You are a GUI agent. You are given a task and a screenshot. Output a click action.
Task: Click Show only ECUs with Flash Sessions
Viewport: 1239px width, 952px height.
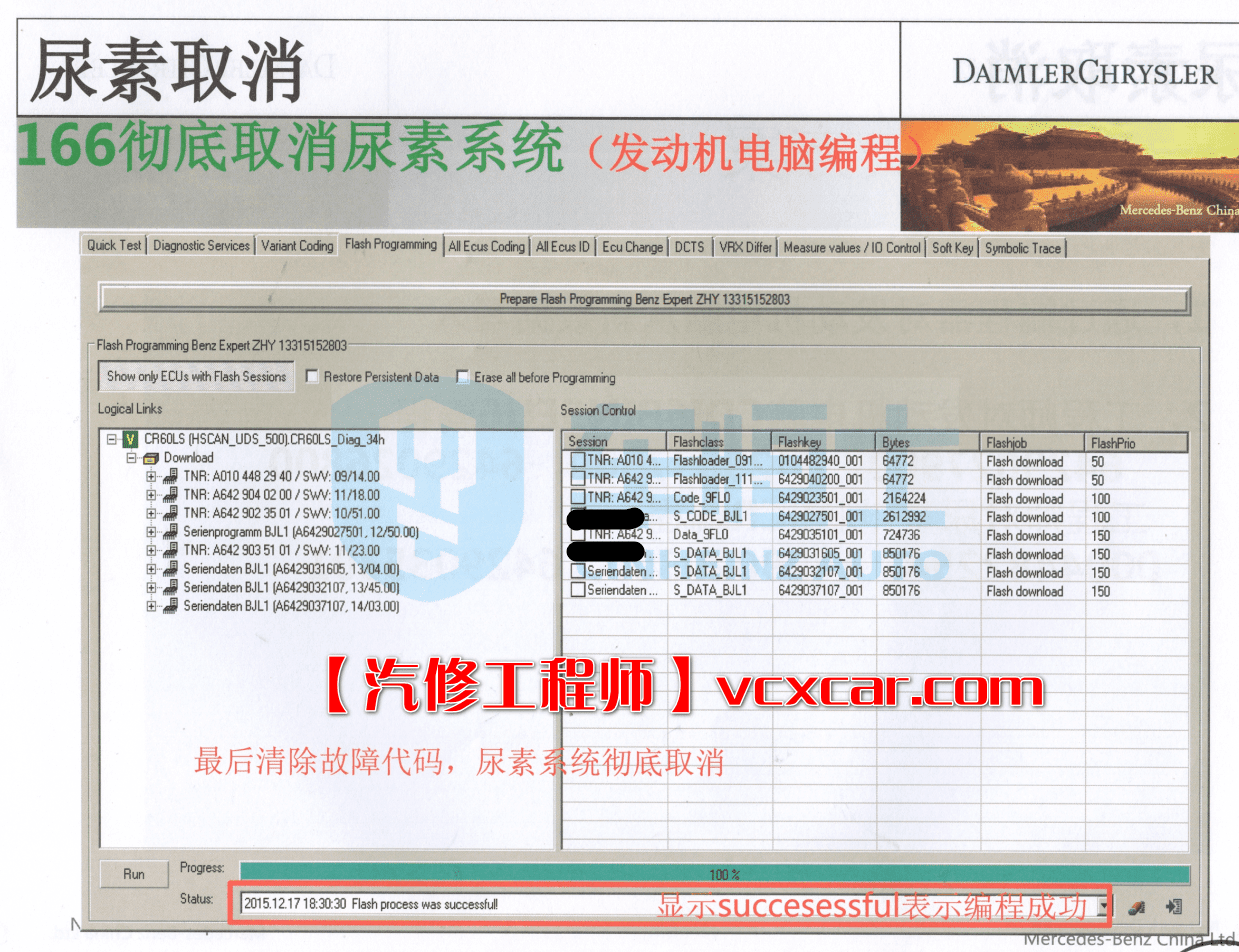pos(194,377)
